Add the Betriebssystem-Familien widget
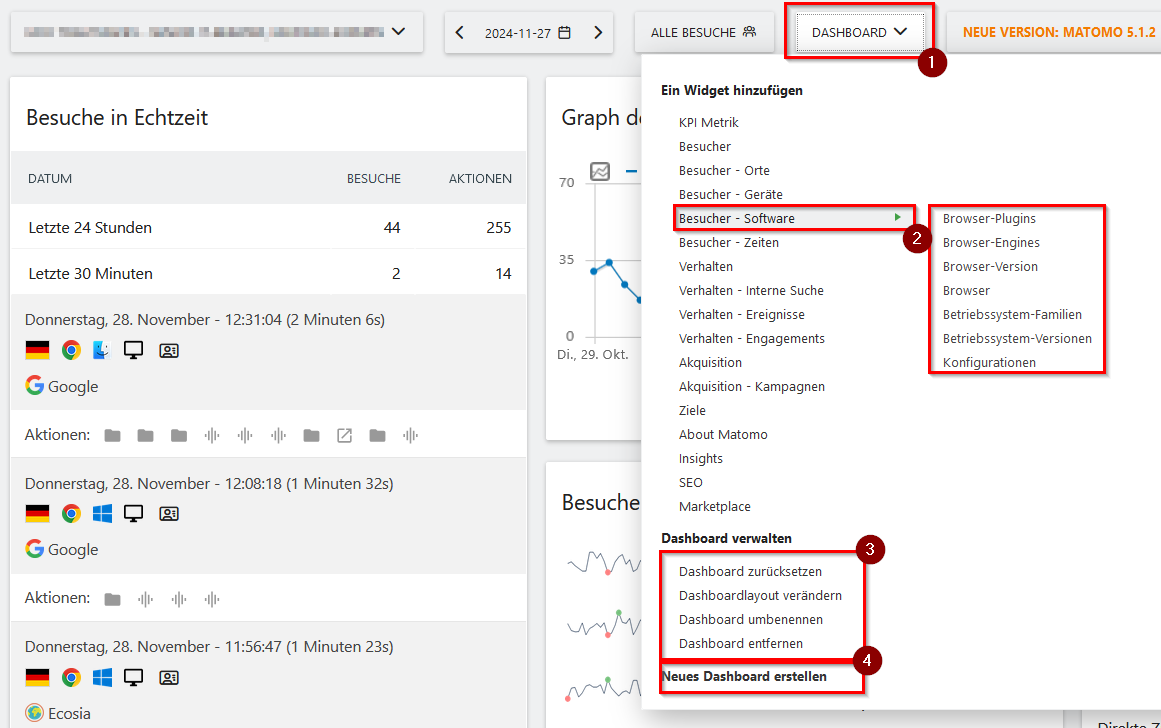1161x728 pixels. tap(1012, 315)
